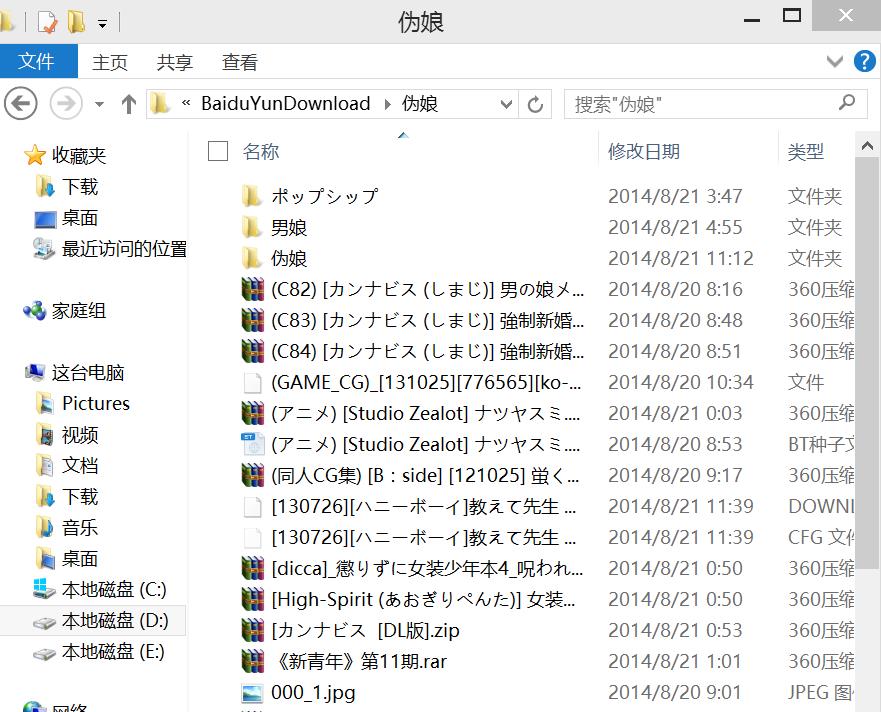Click the Properties icon in quick access toolbar

(47, 22)
